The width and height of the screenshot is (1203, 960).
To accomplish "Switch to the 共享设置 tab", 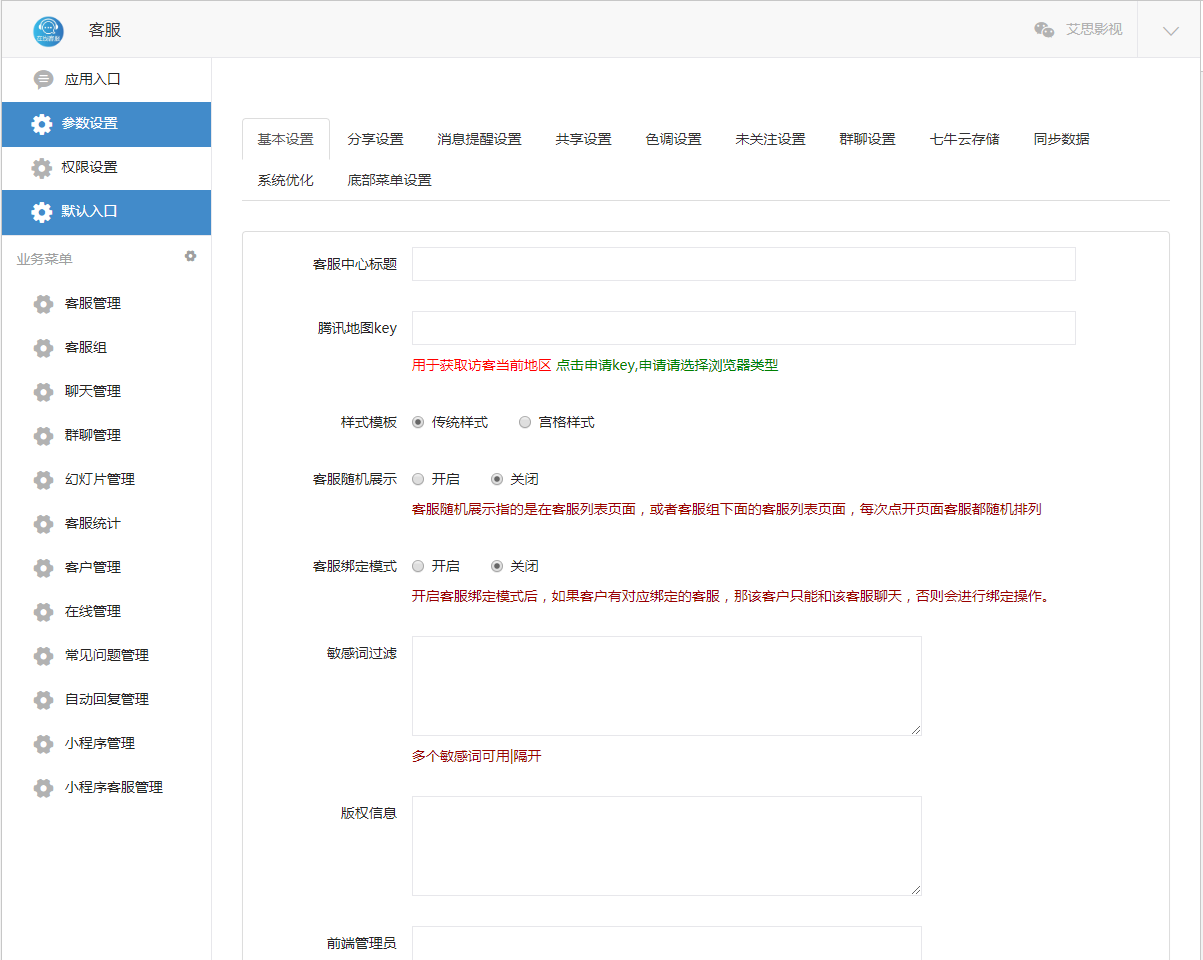I will click(584, 139).
